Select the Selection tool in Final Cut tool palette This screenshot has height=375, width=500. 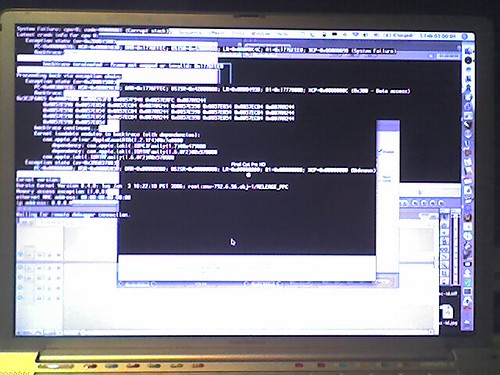[444, 218]
